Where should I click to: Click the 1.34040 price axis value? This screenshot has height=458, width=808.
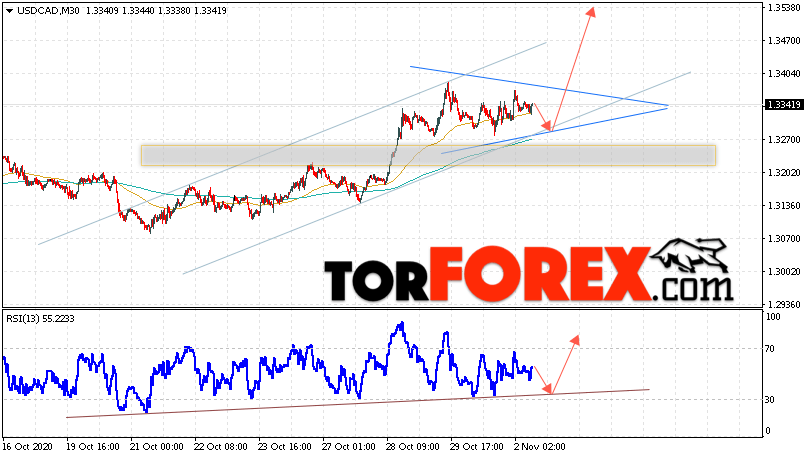[784, 74]
